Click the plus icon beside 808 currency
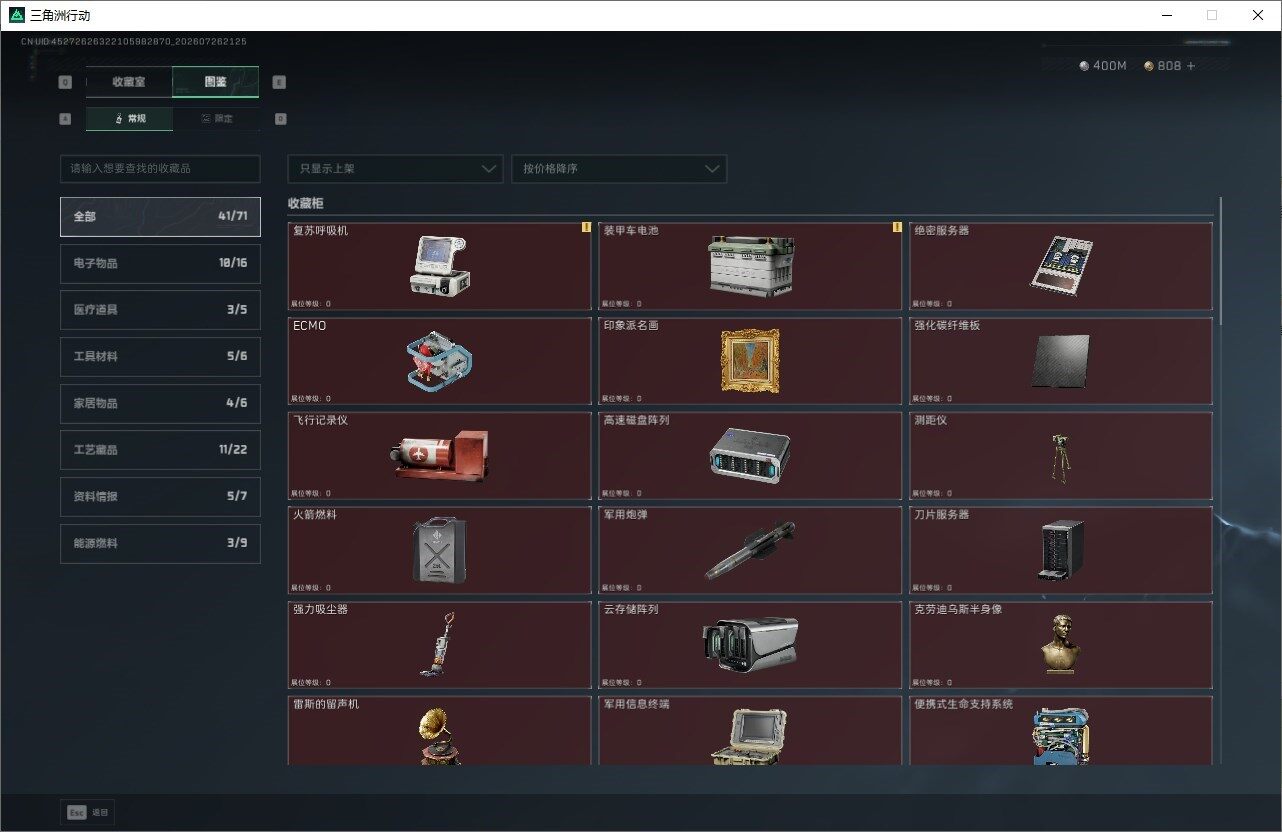Image resolution: width=1282 pixels, height=832 pixels. (1190, 66)
